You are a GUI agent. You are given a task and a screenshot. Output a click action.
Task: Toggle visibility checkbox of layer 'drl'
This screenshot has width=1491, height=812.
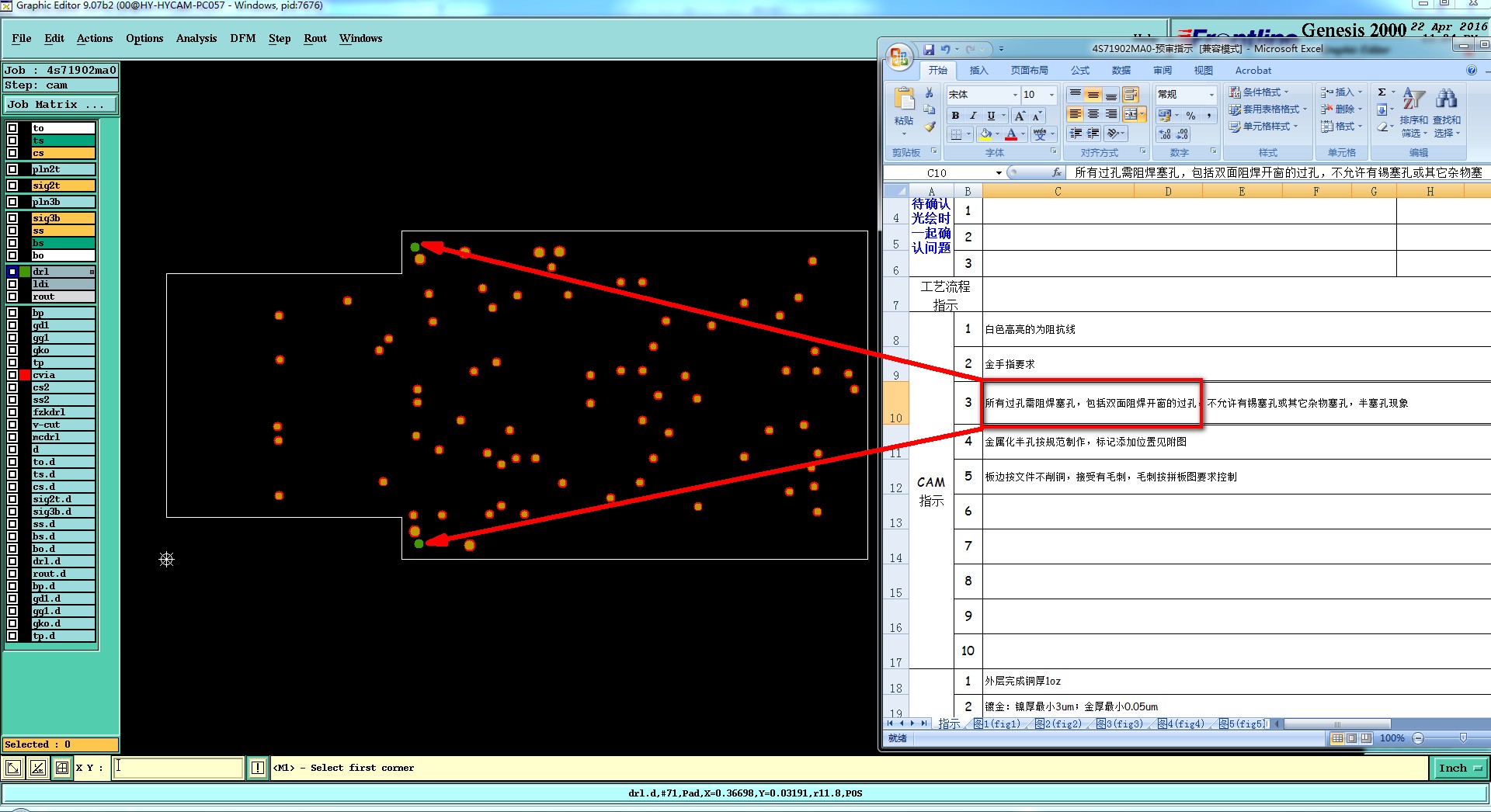(12, 272)
